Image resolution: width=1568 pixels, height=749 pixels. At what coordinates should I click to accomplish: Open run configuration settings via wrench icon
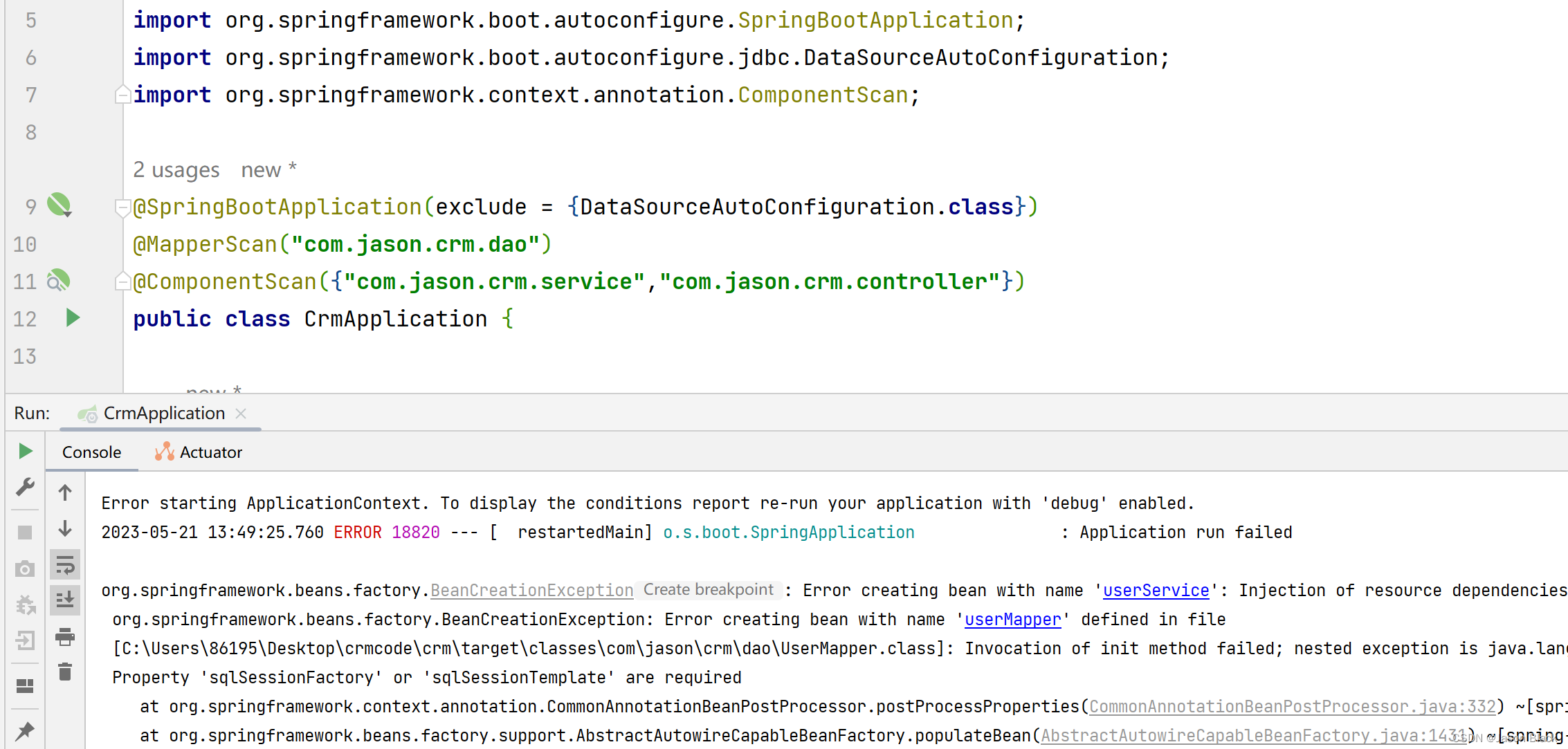pos(25,487)
